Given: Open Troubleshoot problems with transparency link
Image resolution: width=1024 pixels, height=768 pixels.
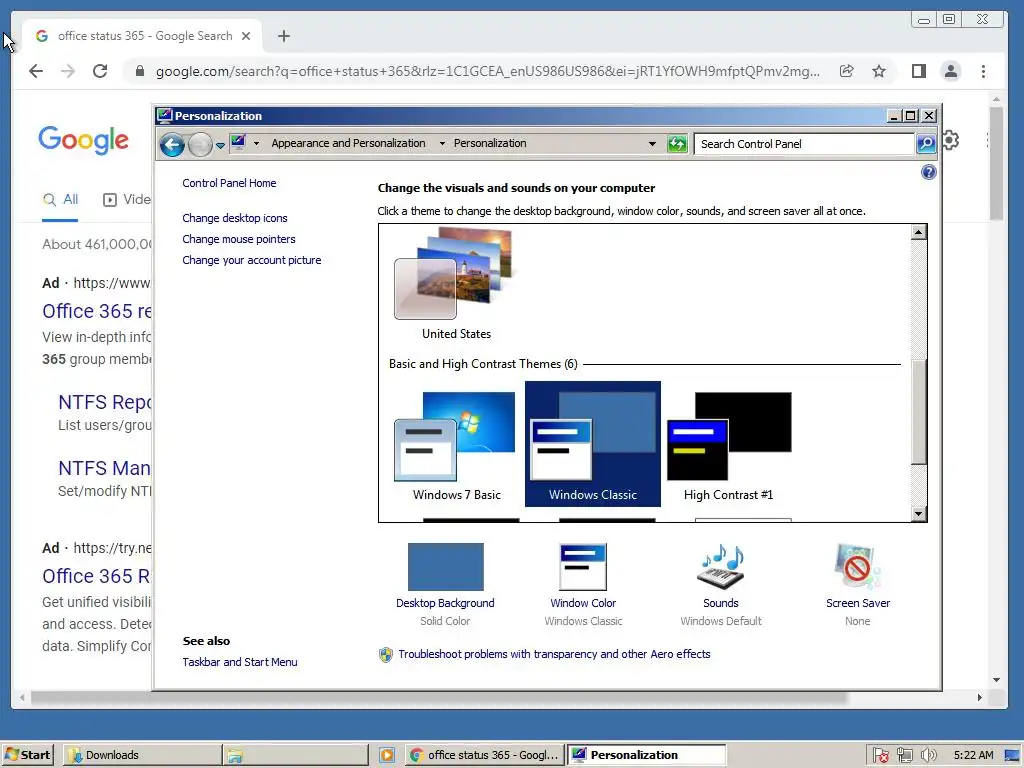Looking at the screenshot, I should pos(554,654).
